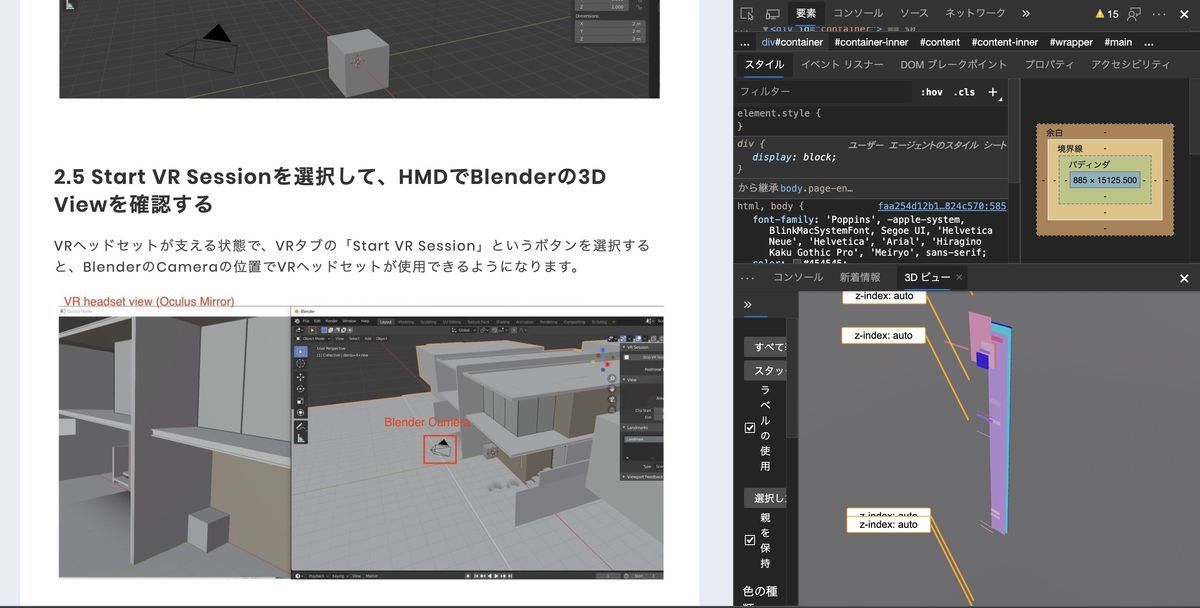1200x608 pixels.
Task: Open the イベント リスナー tab
Action: tap(842, 65)
